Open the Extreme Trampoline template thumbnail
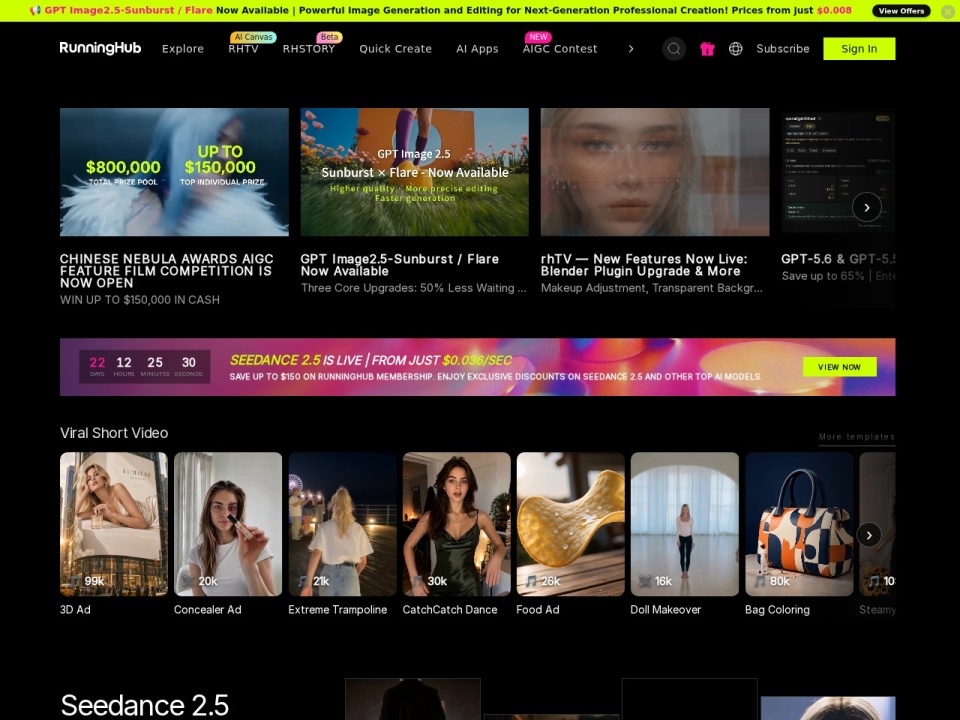 point(342,524)
